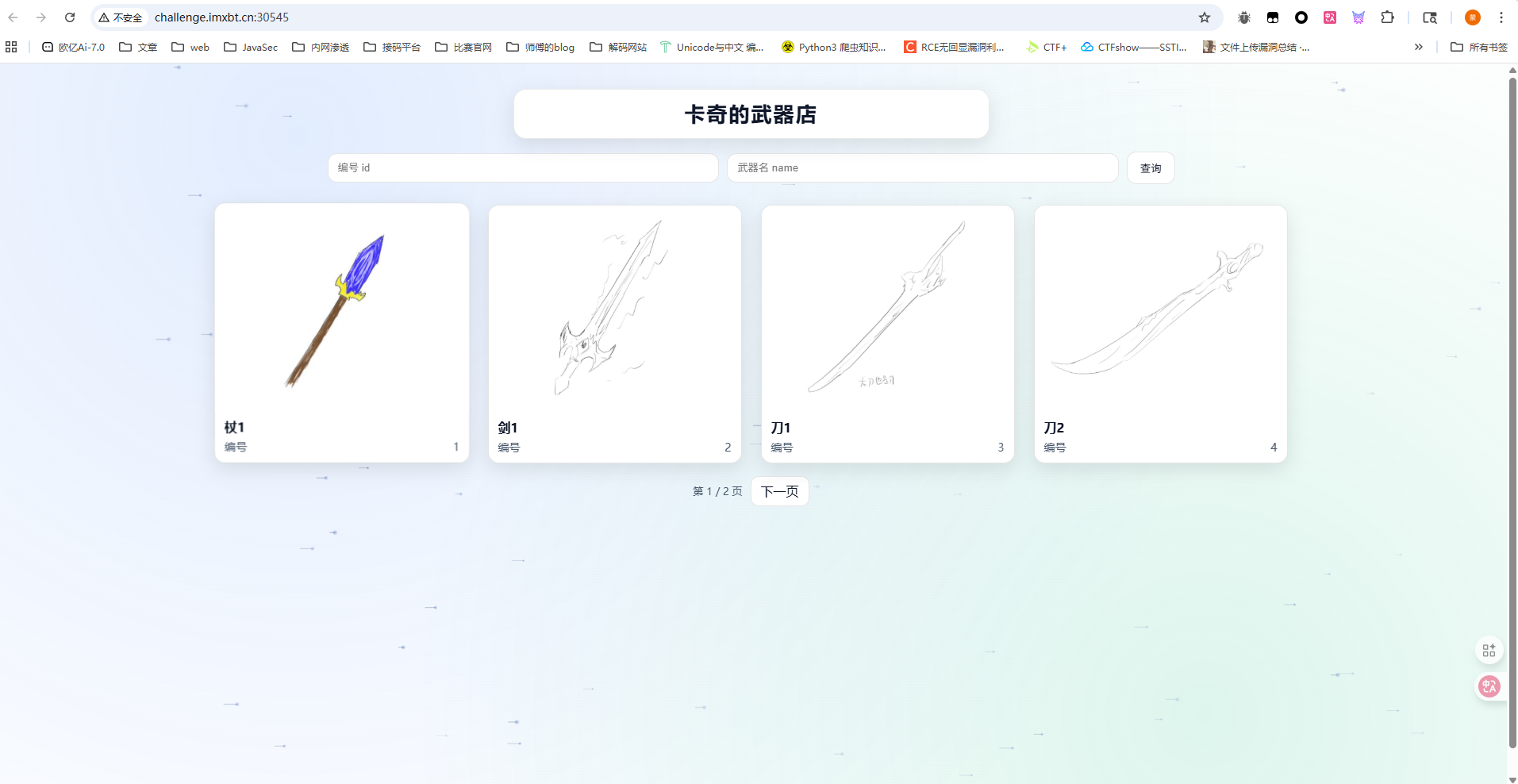Click the floating translate icon at right edge
The width and height of the screenshot is (1518, 784).
1489,686
